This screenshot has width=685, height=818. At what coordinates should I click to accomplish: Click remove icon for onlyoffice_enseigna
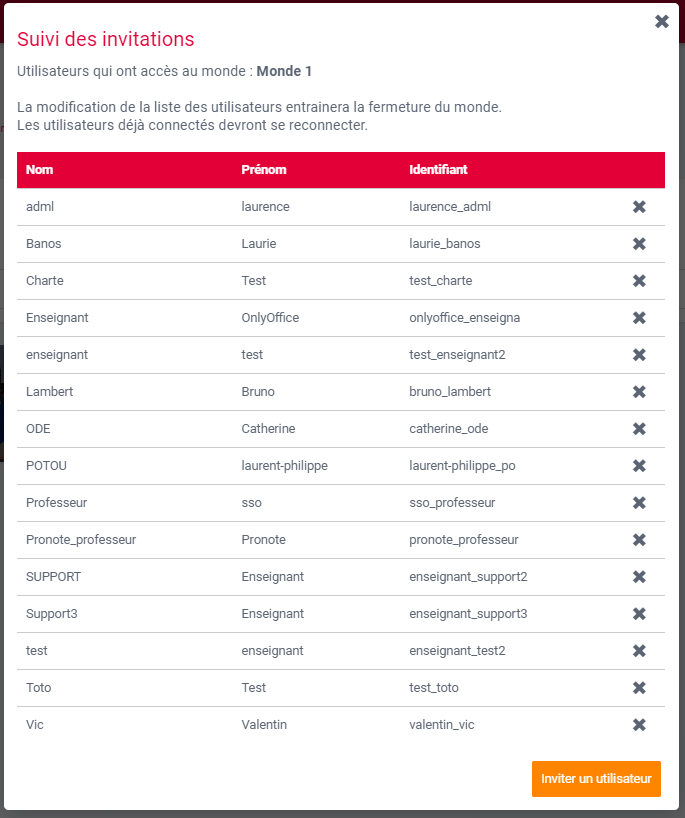click(x=639, y=318)
